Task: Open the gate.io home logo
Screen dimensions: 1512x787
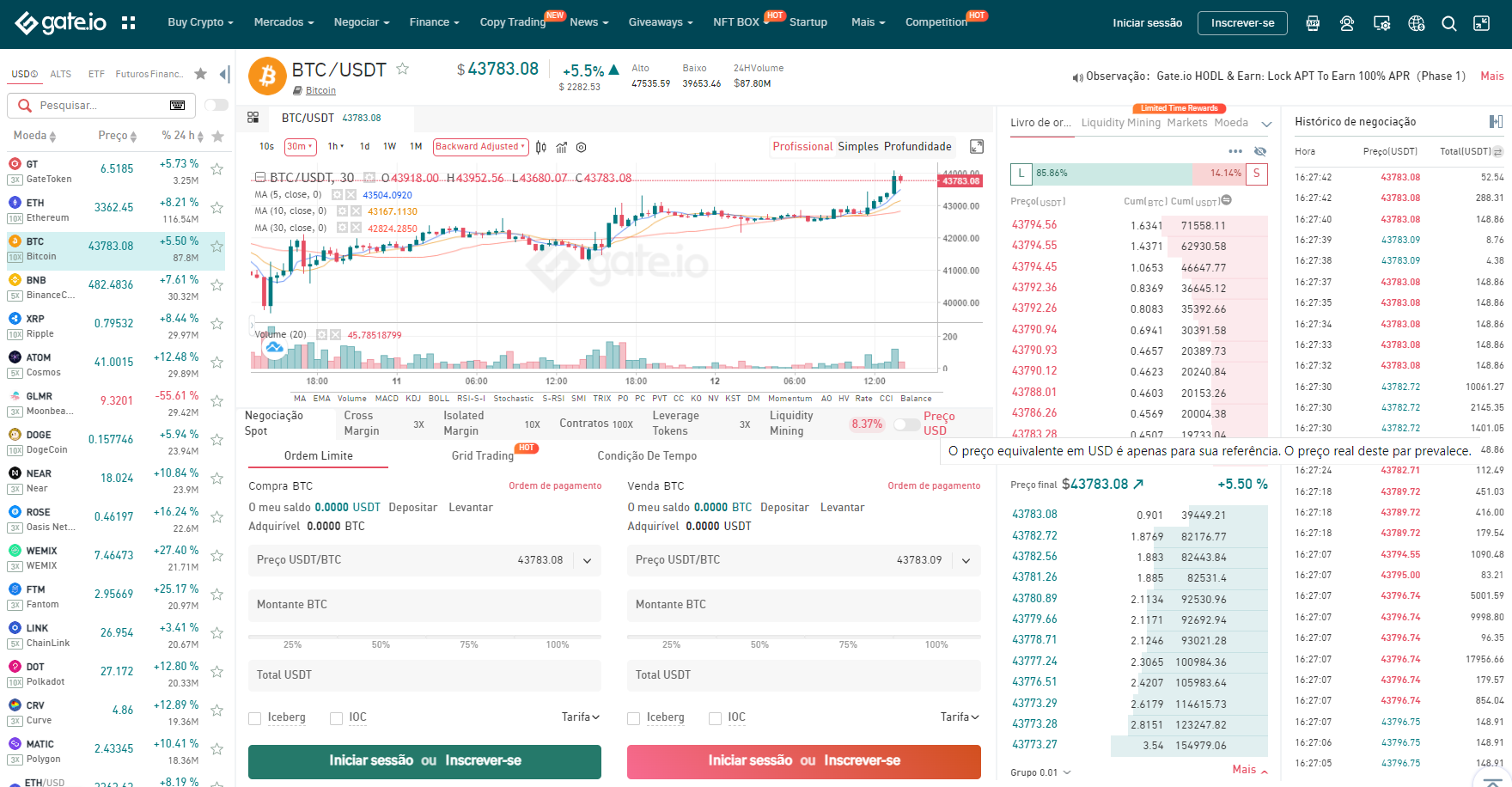Action: point(60,23)
